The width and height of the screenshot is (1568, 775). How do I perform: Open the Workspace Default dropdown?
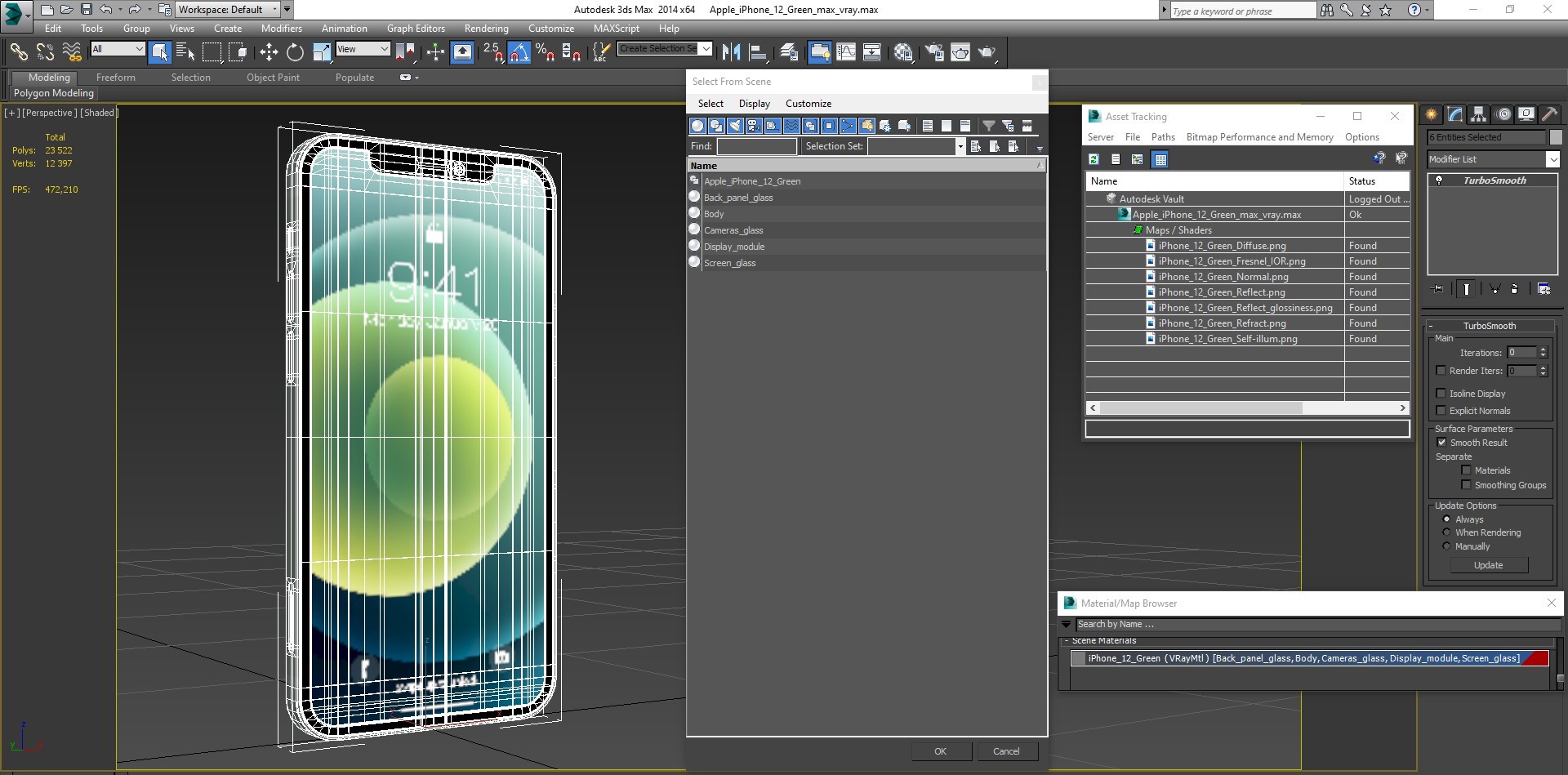pyautogui.click(x=228, y=10)
